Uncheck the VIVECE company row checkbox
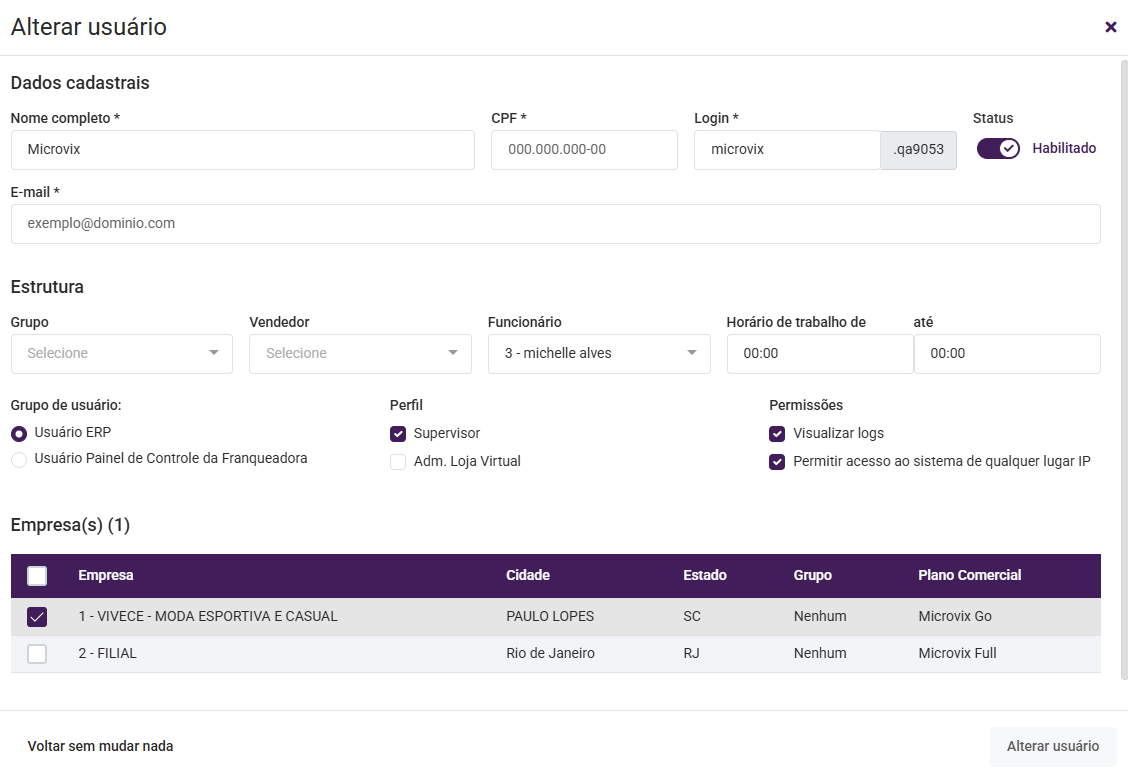 click(37, 617)
